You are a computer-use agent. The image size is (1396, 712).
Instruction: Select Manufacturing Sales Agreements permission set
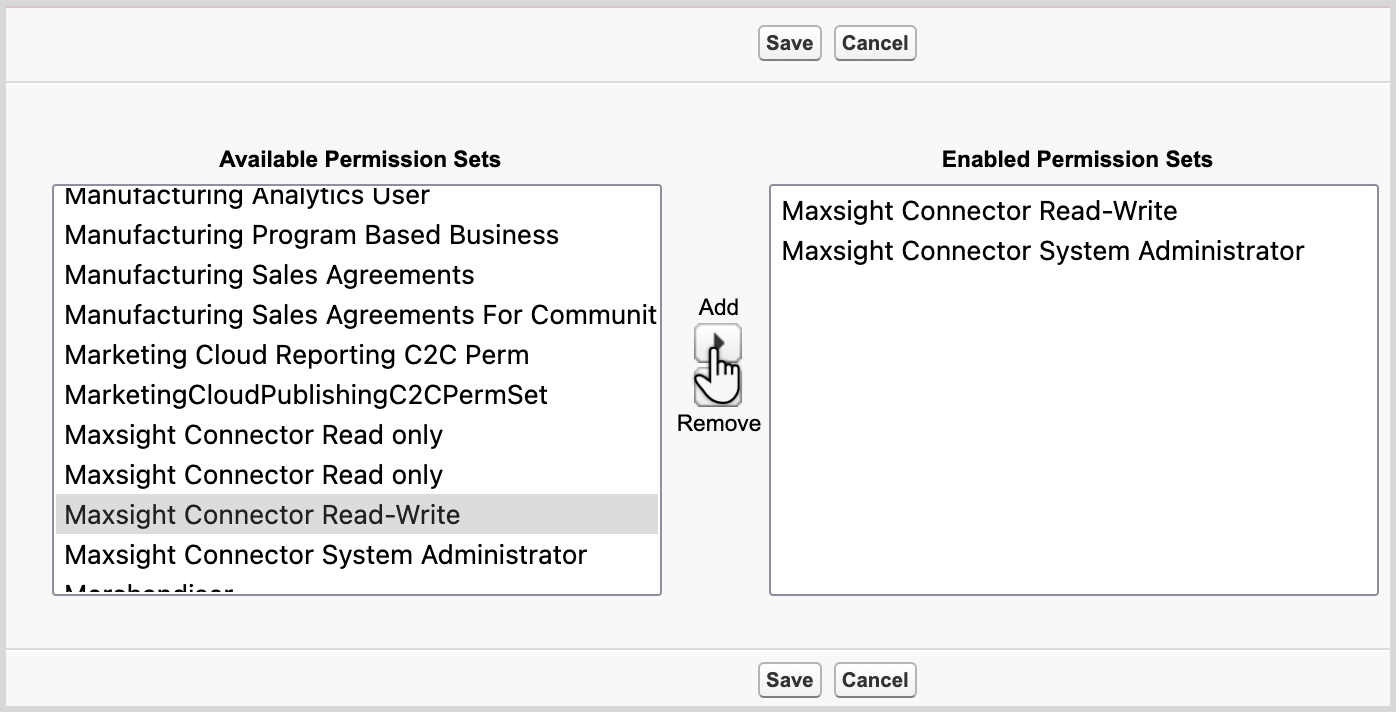click(x=268, y=275)
